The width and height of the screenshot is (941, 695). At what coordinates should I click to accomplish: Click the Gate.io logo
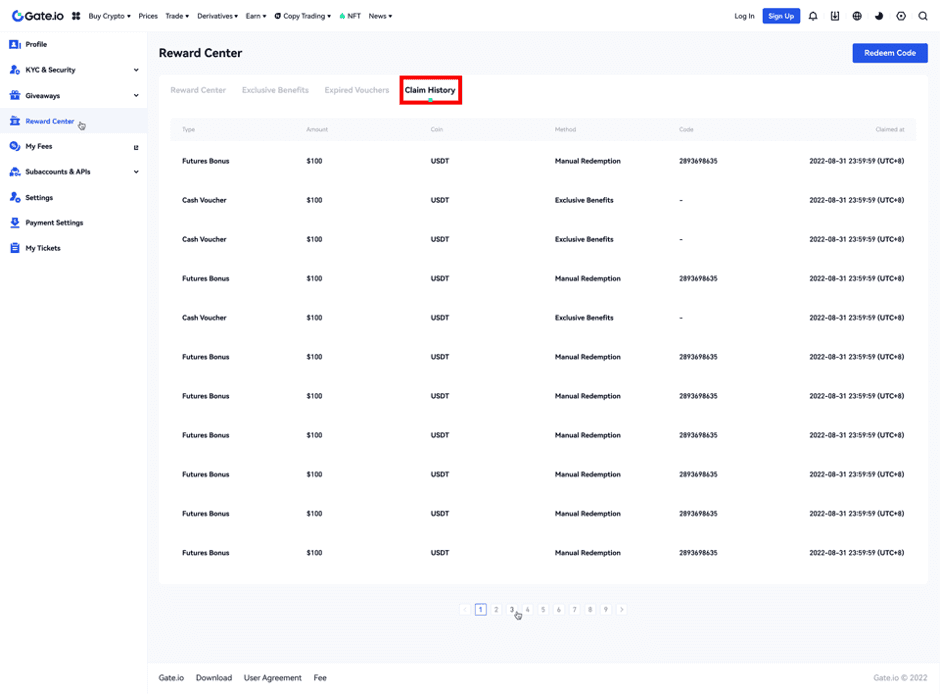pos(39,16)
